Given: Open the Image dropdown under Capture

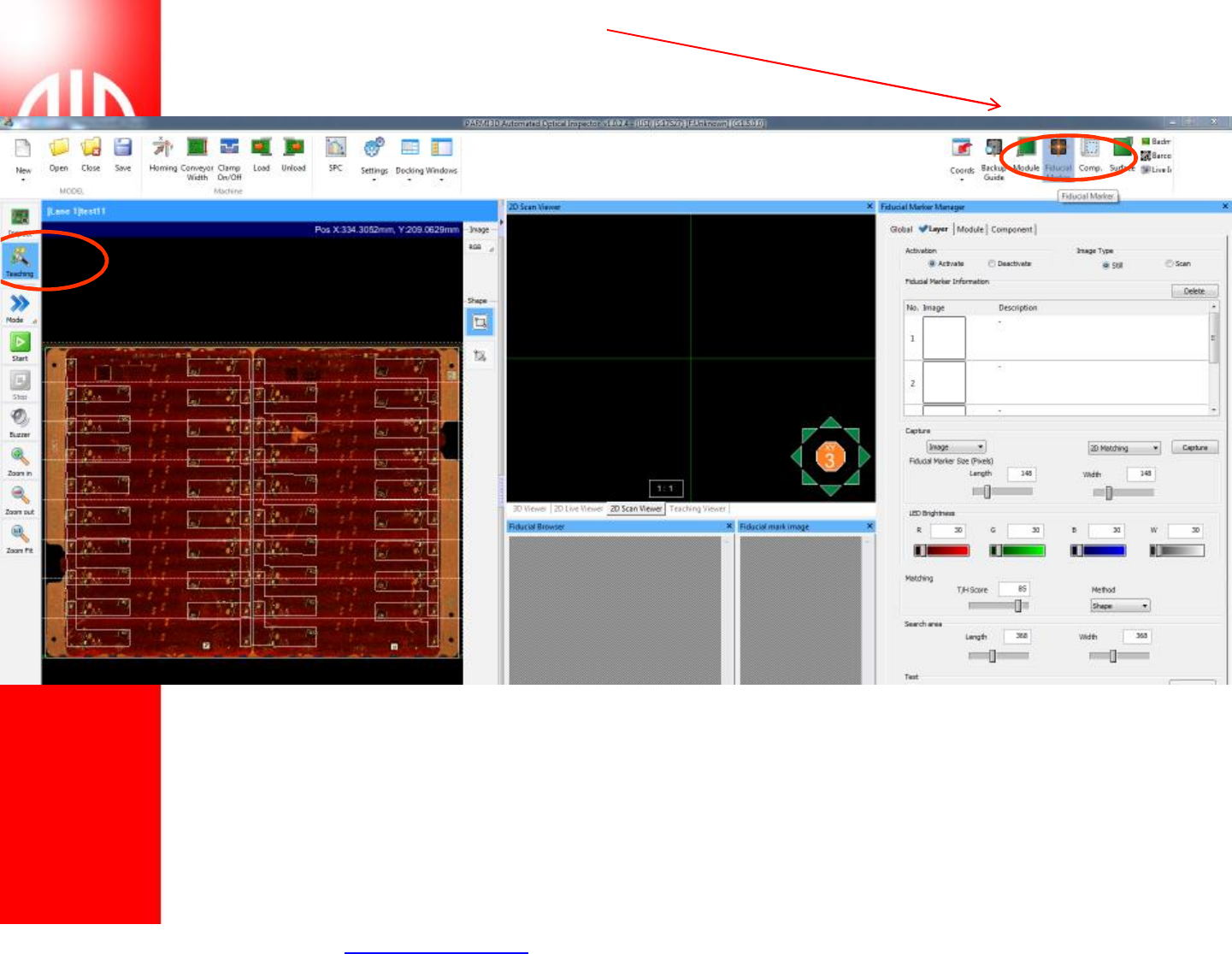Looking at the screenshot, I should tap(957, 447).
